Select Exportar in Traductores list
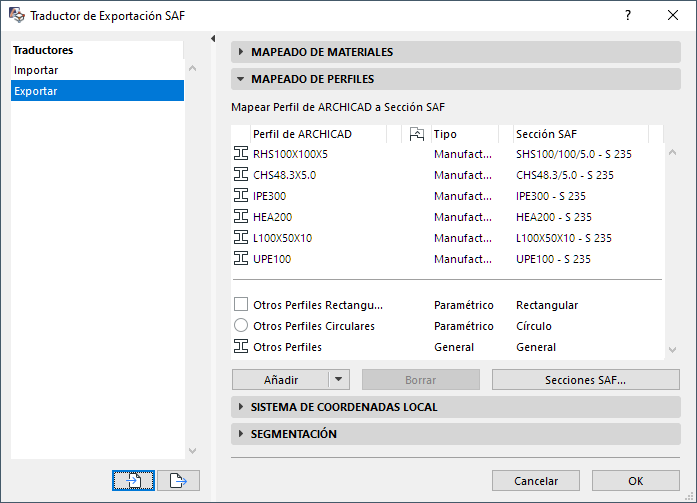 tap(97, 91)
